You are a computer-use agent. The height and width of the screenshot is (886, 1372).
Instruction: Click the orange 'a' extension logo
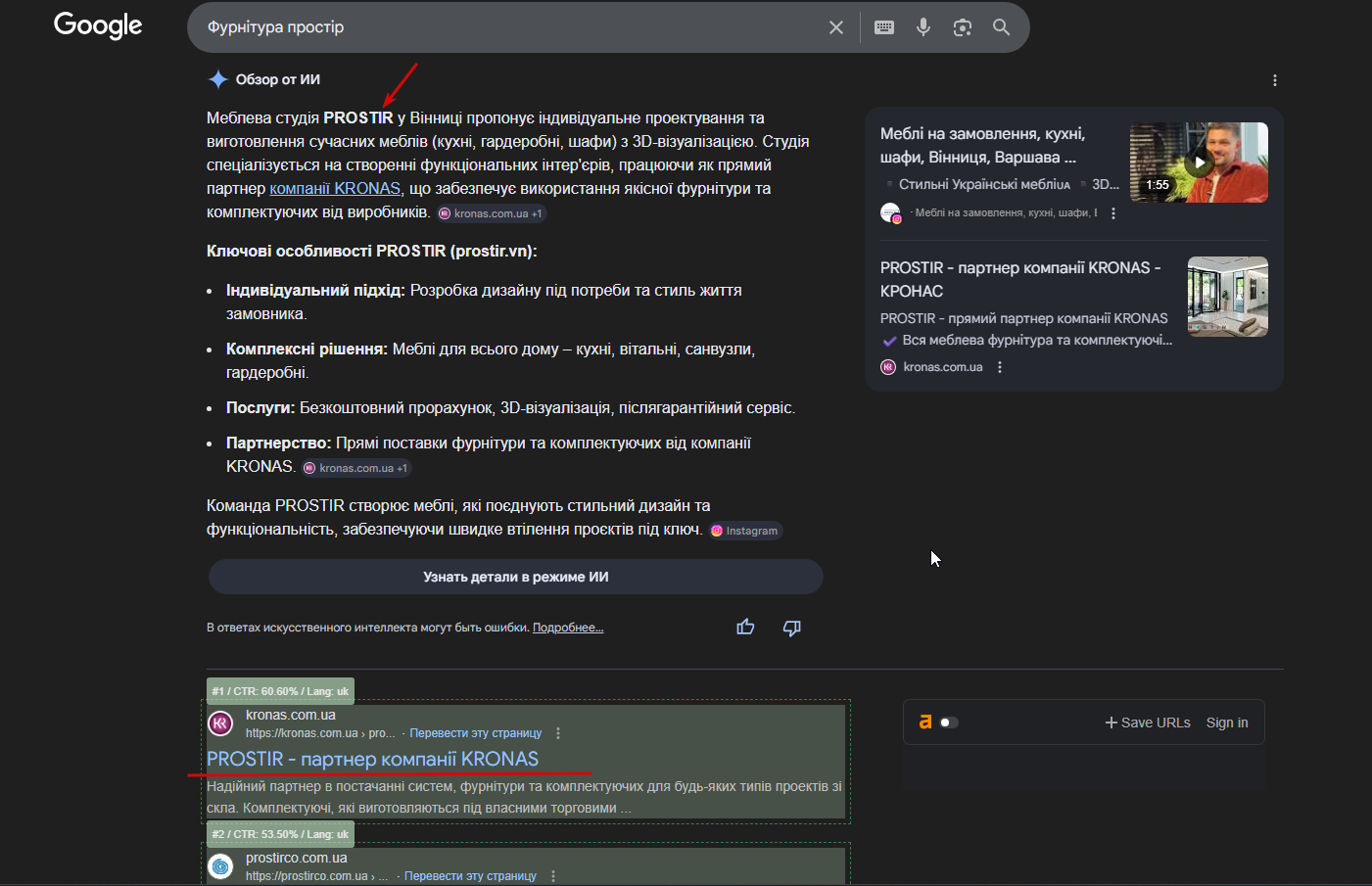tap(925, 723)
